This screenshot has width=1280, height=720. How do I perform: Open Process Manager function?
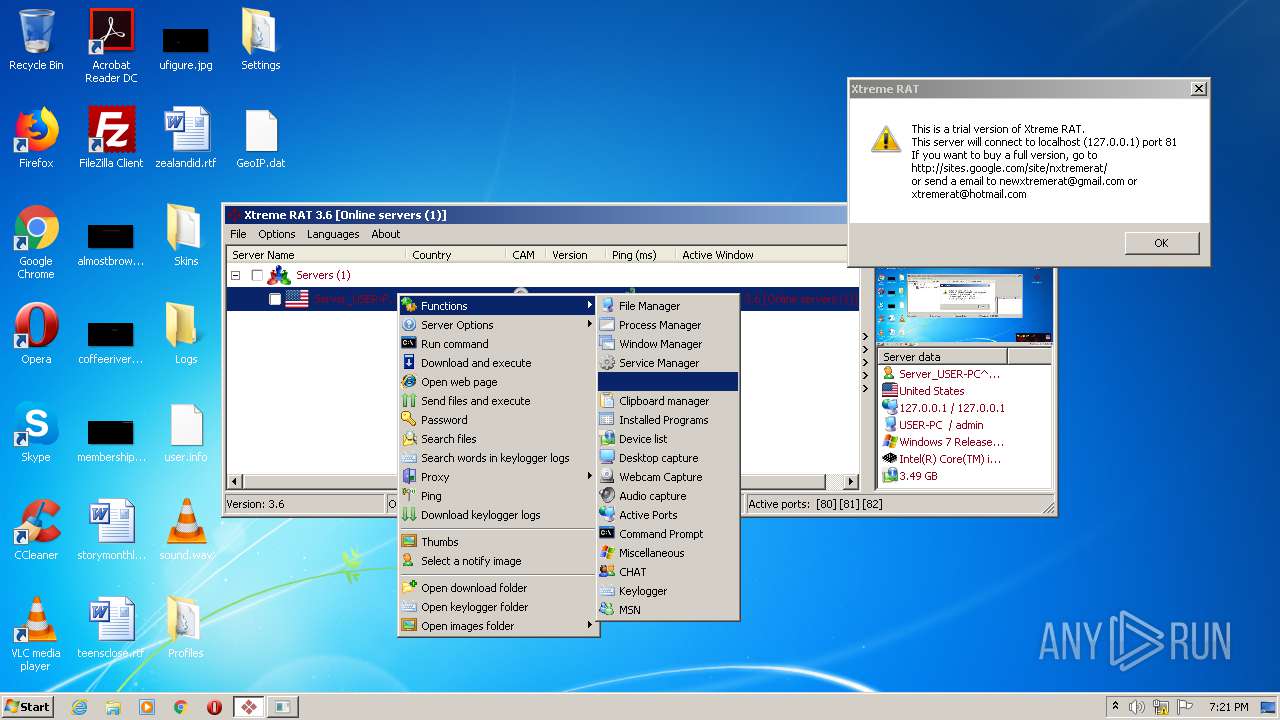(667, 325)
